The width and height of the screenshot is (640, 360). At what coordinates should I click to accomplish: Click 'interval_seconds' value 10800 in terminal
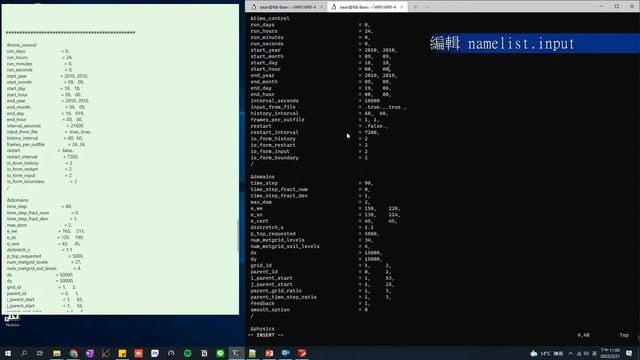pos(371,101)
